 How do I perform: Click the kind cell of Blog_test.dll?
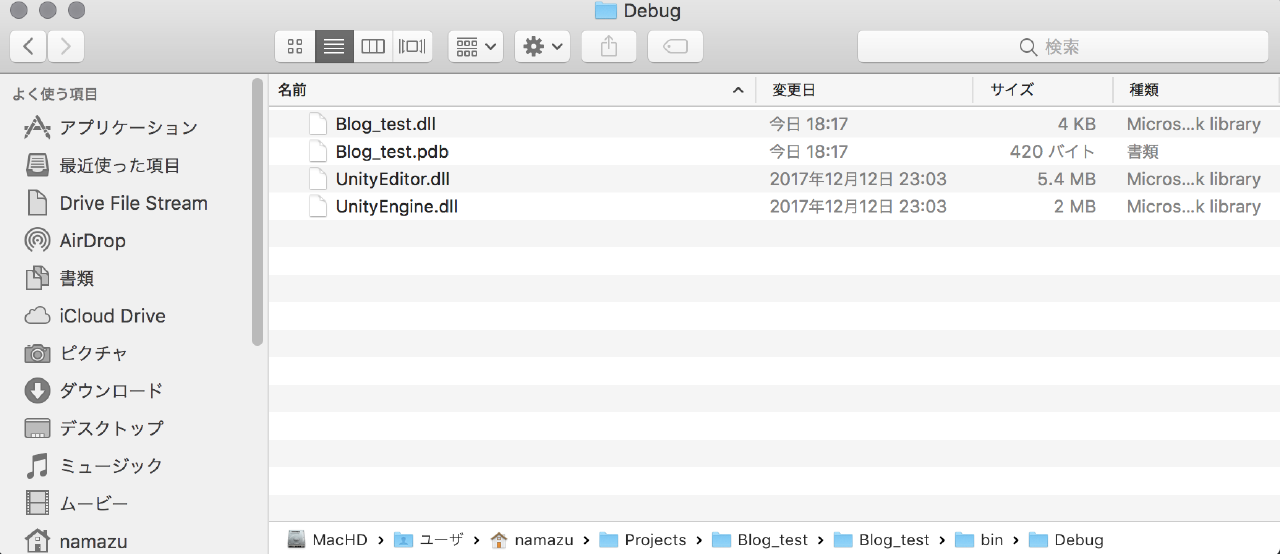pos(1194,124)
